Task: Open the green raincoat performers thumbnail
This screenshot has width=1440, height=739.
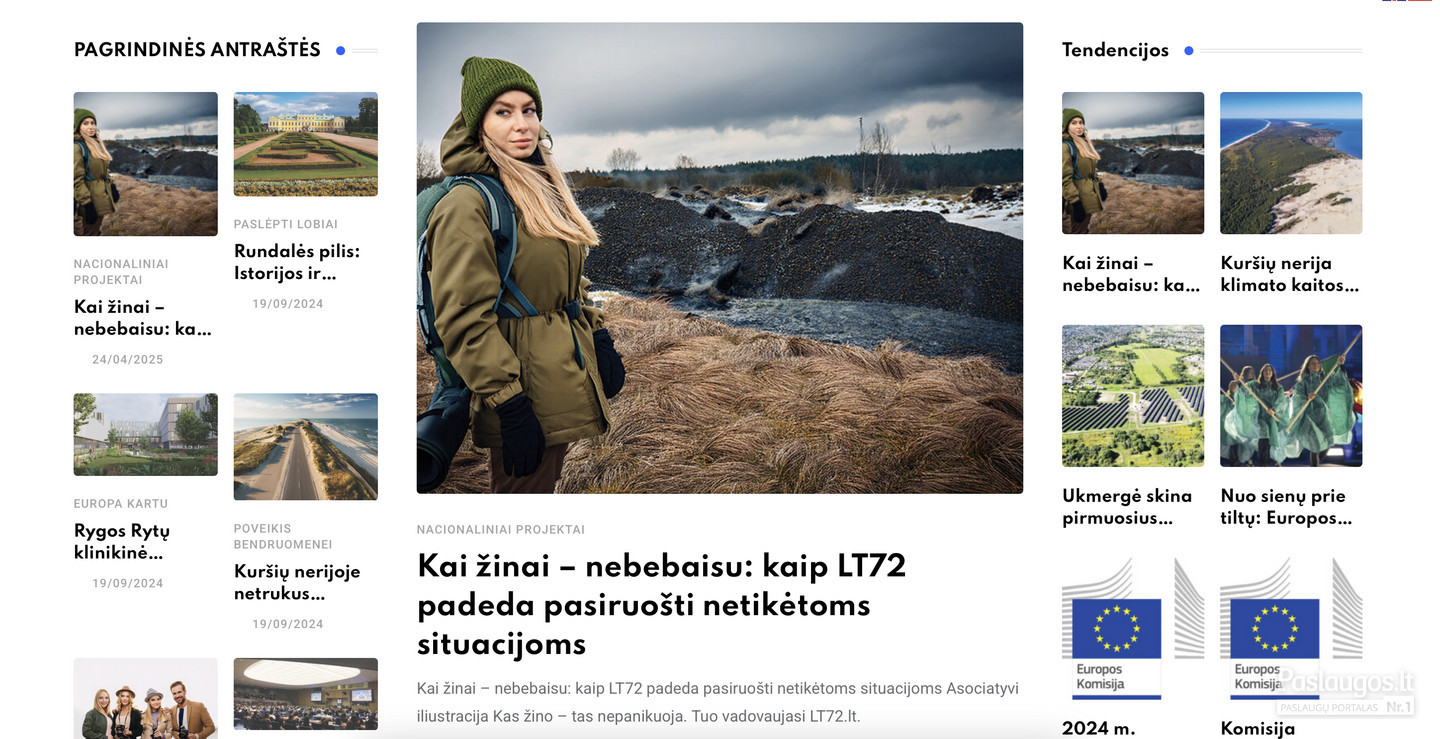Action: click(1291, 395)
